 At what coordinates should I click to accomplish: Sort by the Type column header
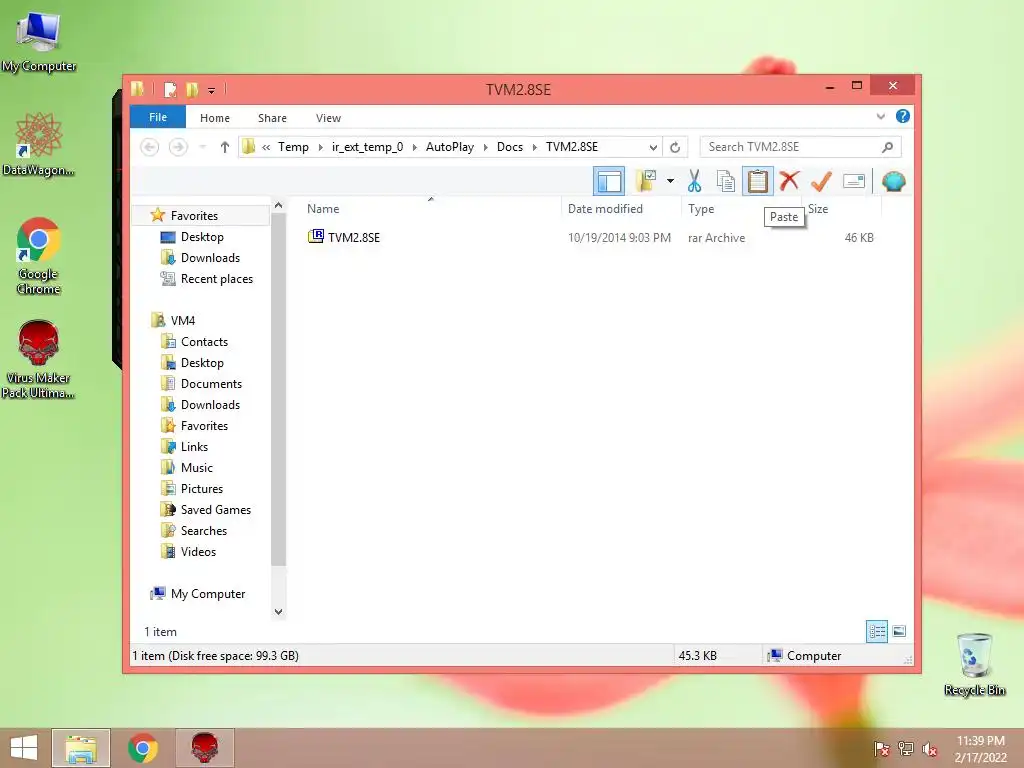pyautogui.click(x=701, y=209)
